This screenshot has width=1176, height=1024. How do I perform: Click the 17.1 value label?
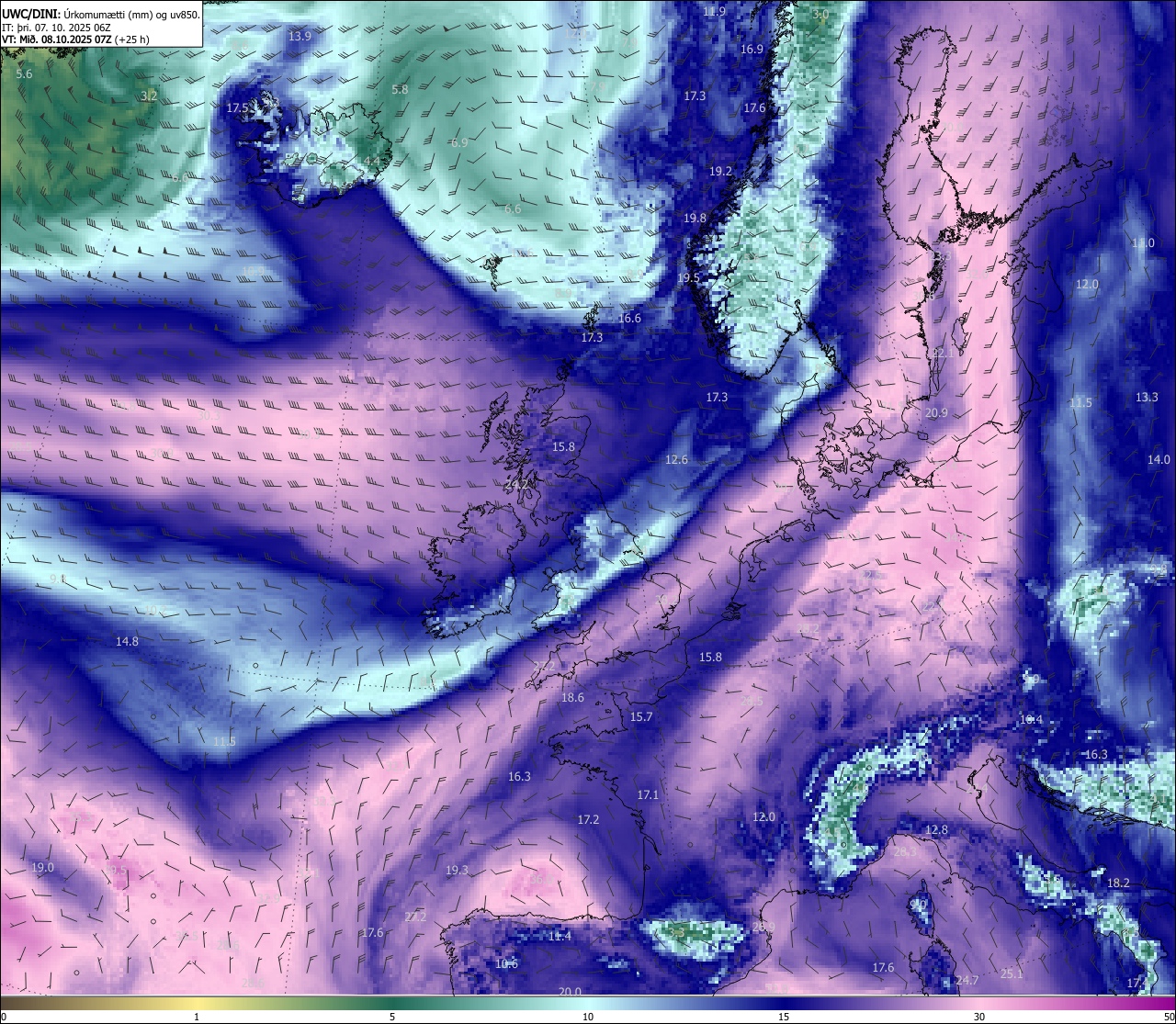click(649, 795)
